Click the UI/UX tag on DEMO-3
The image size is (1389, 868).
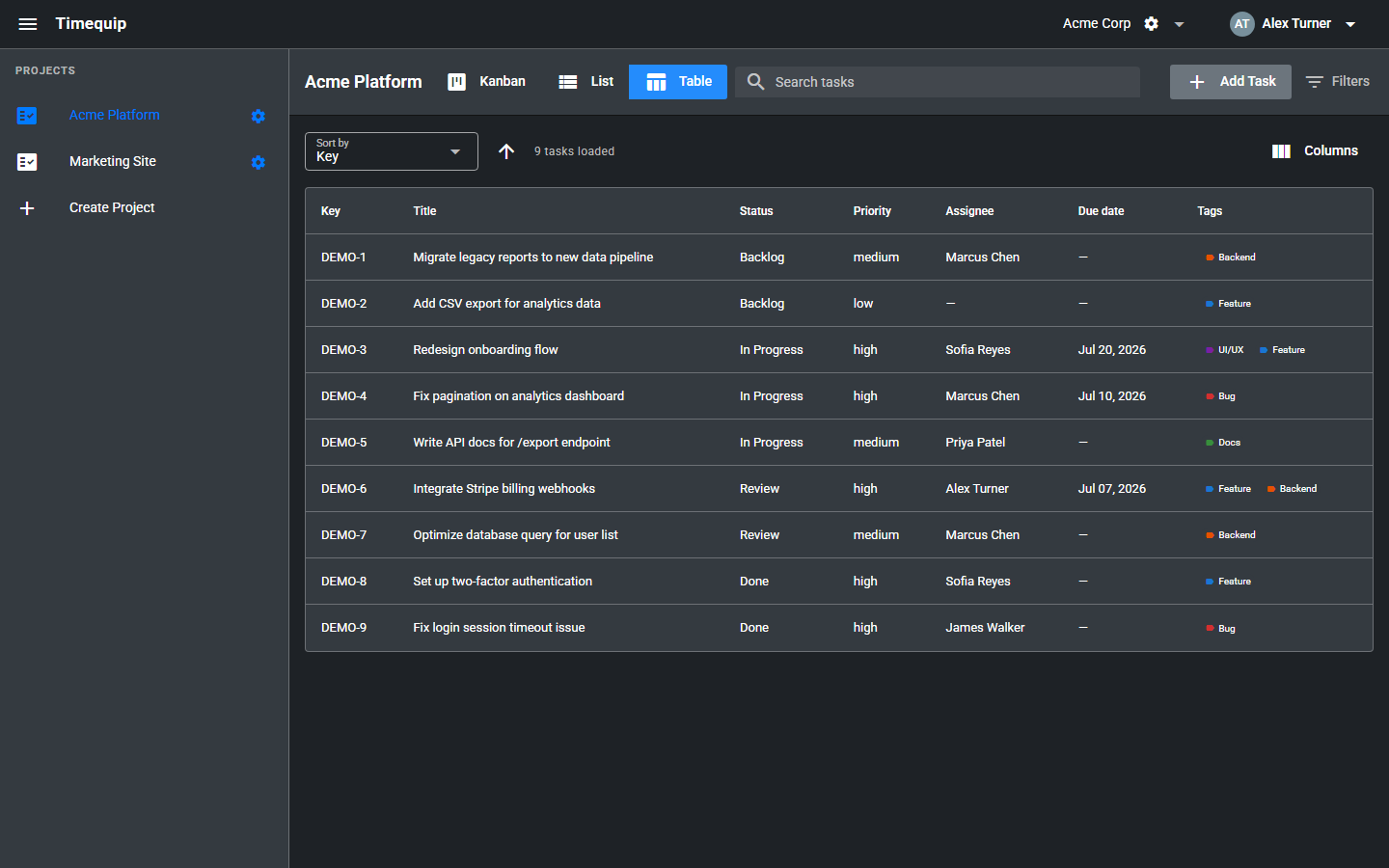(x=1225, y=350)
